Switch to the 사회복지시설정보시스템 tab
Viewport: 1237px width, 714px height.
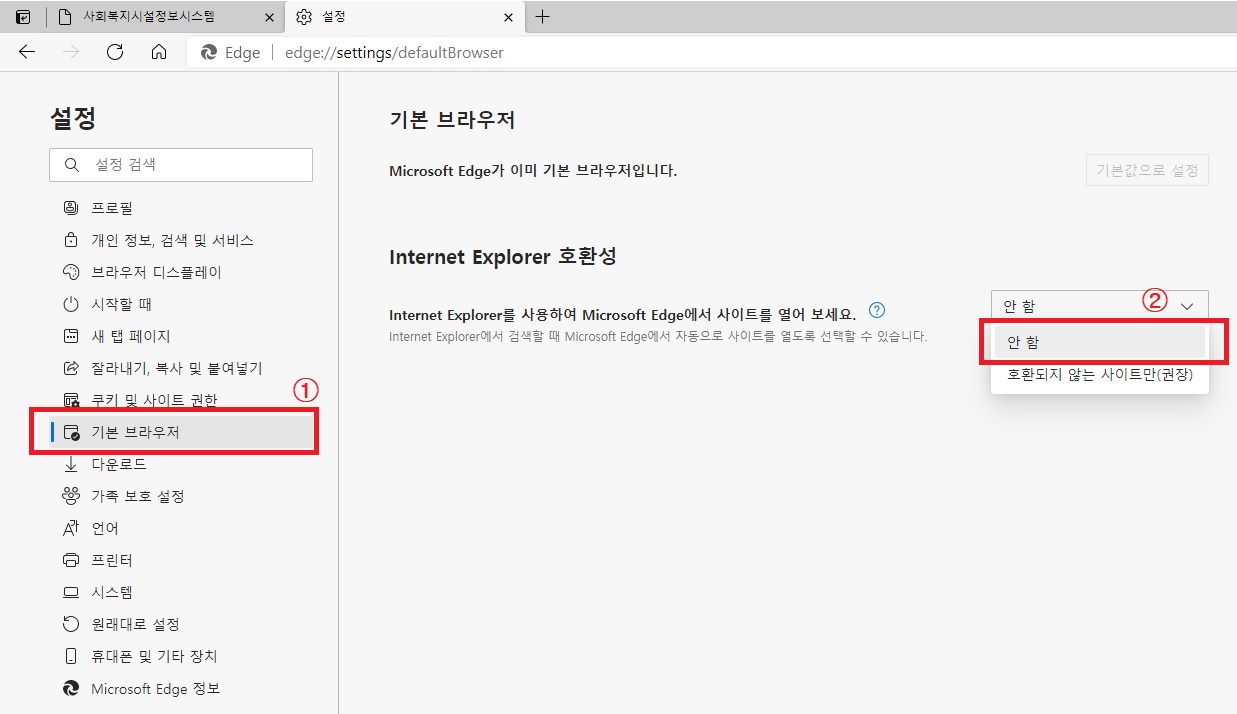tap(164, 17)
